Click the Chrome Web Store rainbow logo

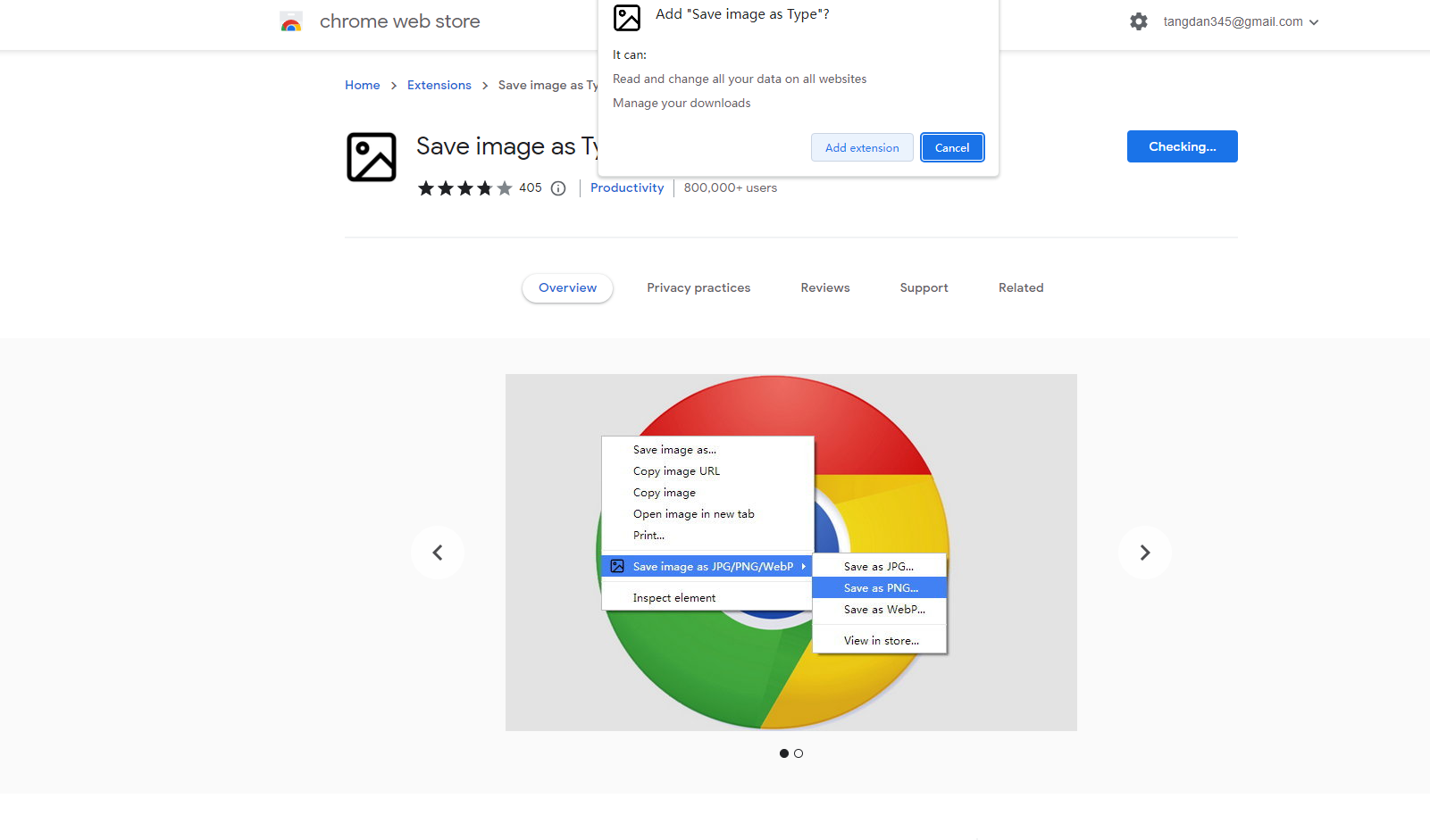click(291, 21)
